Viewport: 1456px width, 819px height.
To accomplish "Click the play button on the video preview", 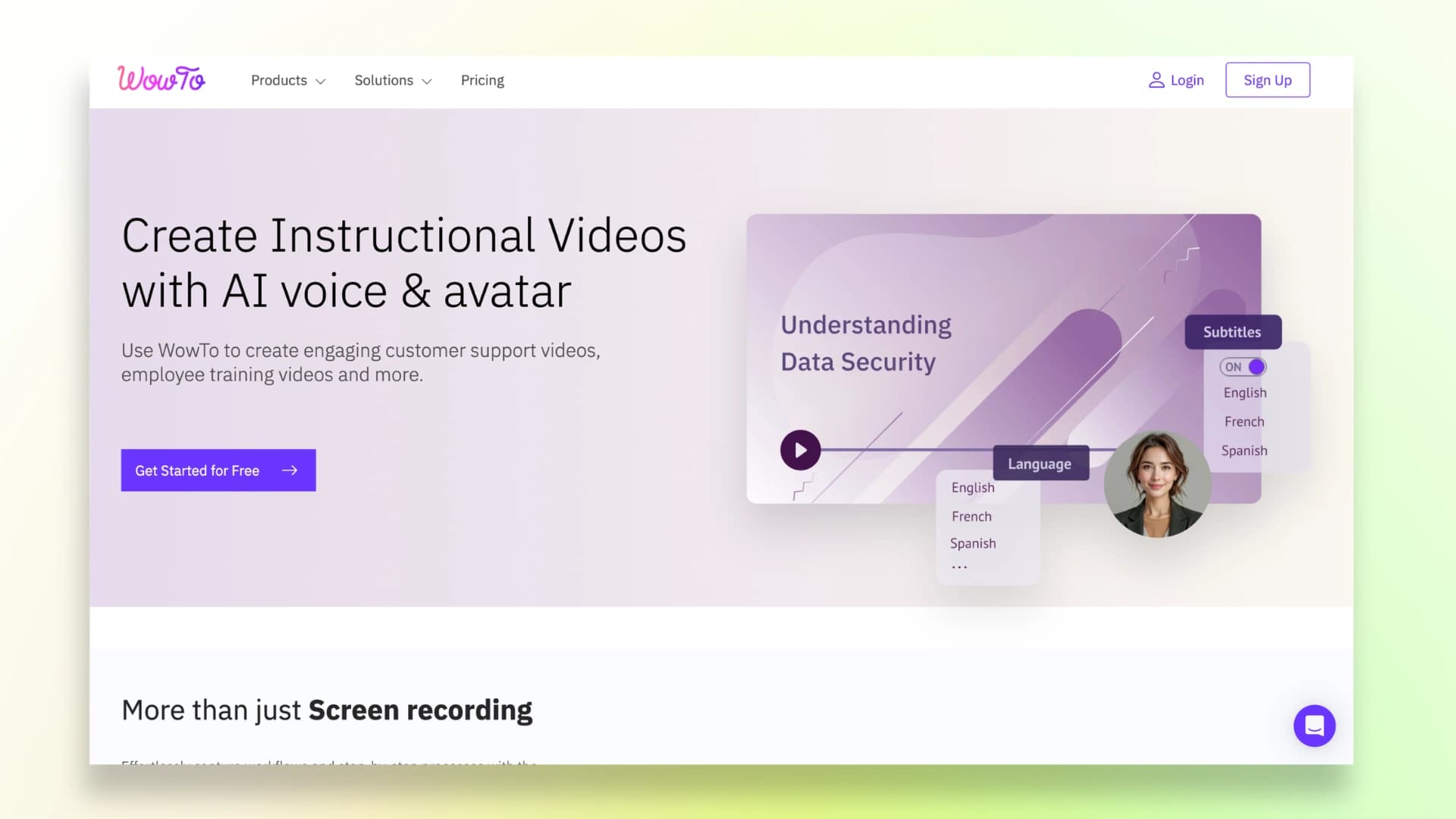I will point(800,450).
